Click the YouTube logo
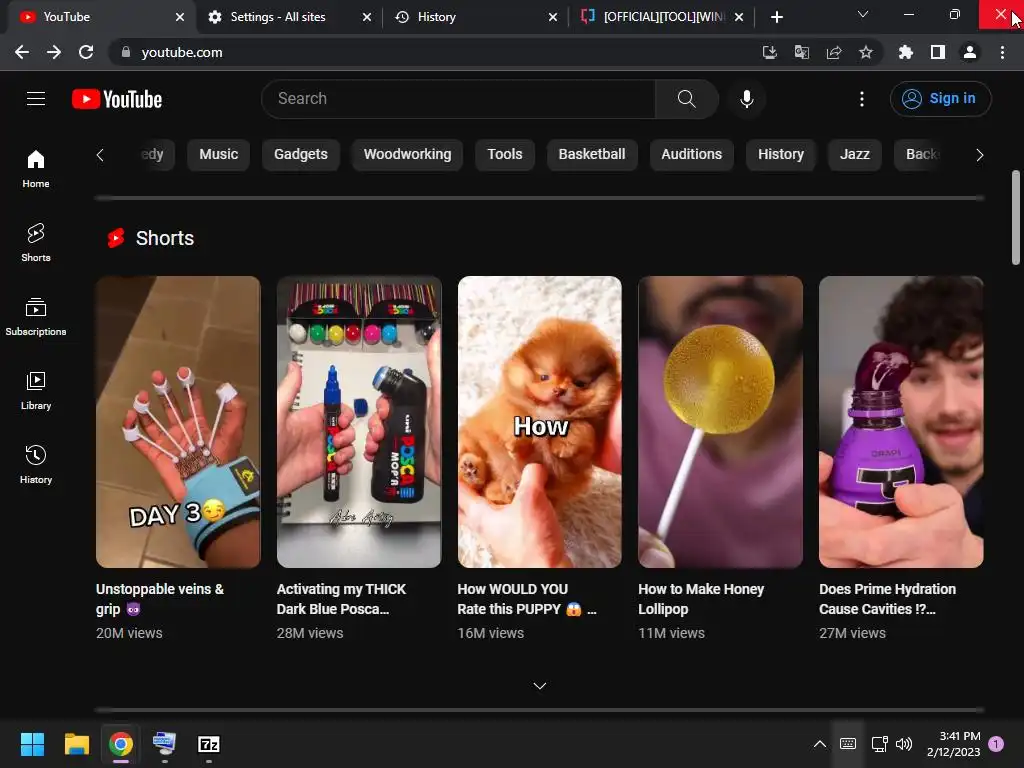The height and width of the screenshot is (768, 1024). 117,99
